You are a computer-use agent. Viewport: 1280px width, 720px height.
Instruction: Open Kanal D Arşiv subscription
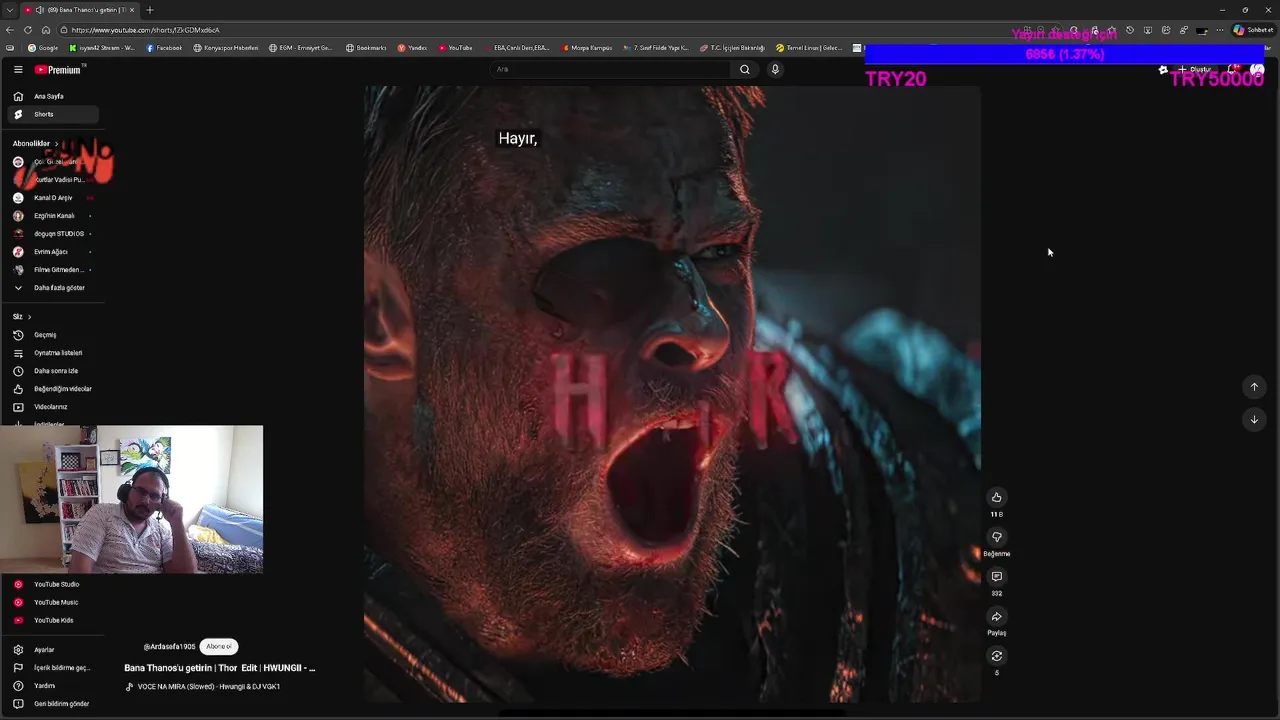coord(52,198)
